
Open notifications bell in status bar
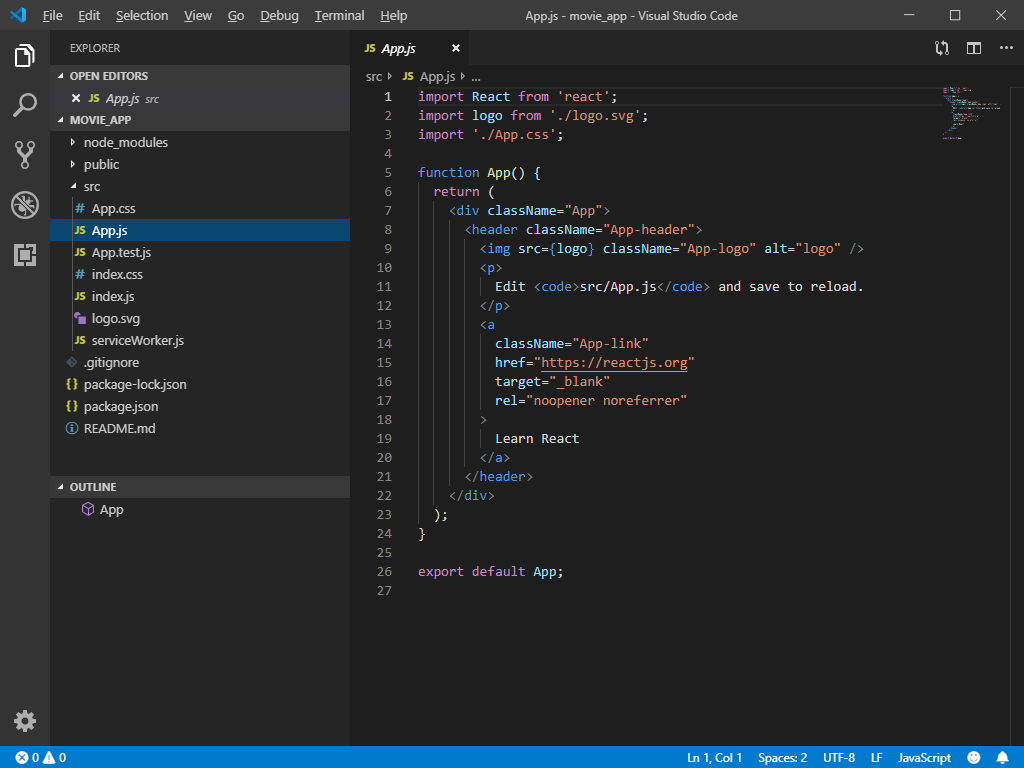1002,758
